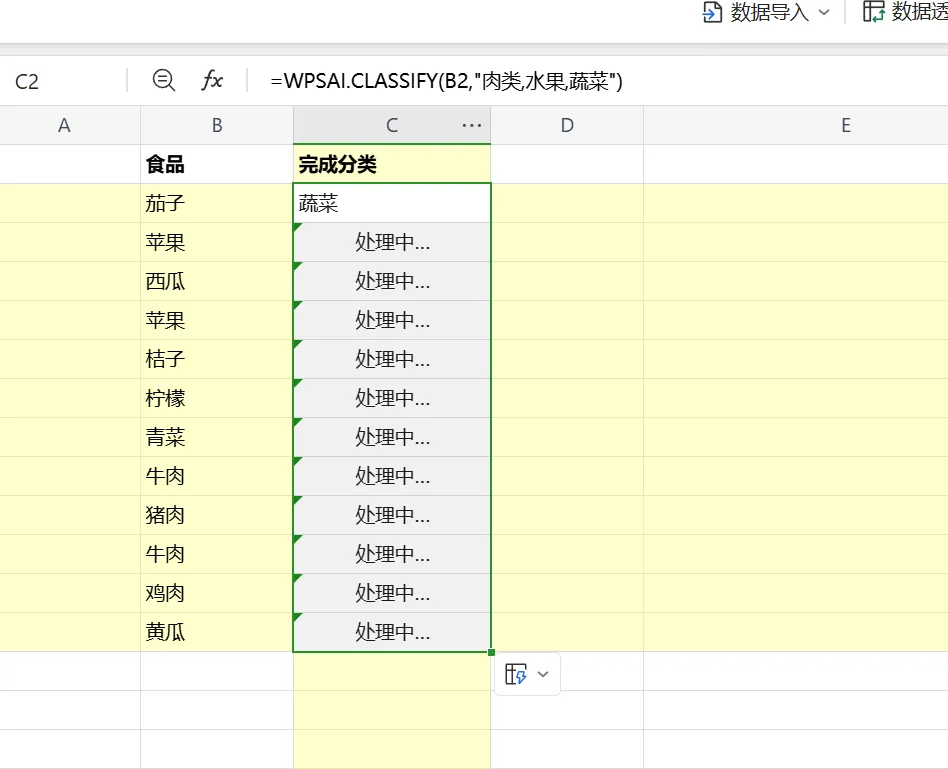Click the zoom magnifier icon in formula bar

click(163, 80)
